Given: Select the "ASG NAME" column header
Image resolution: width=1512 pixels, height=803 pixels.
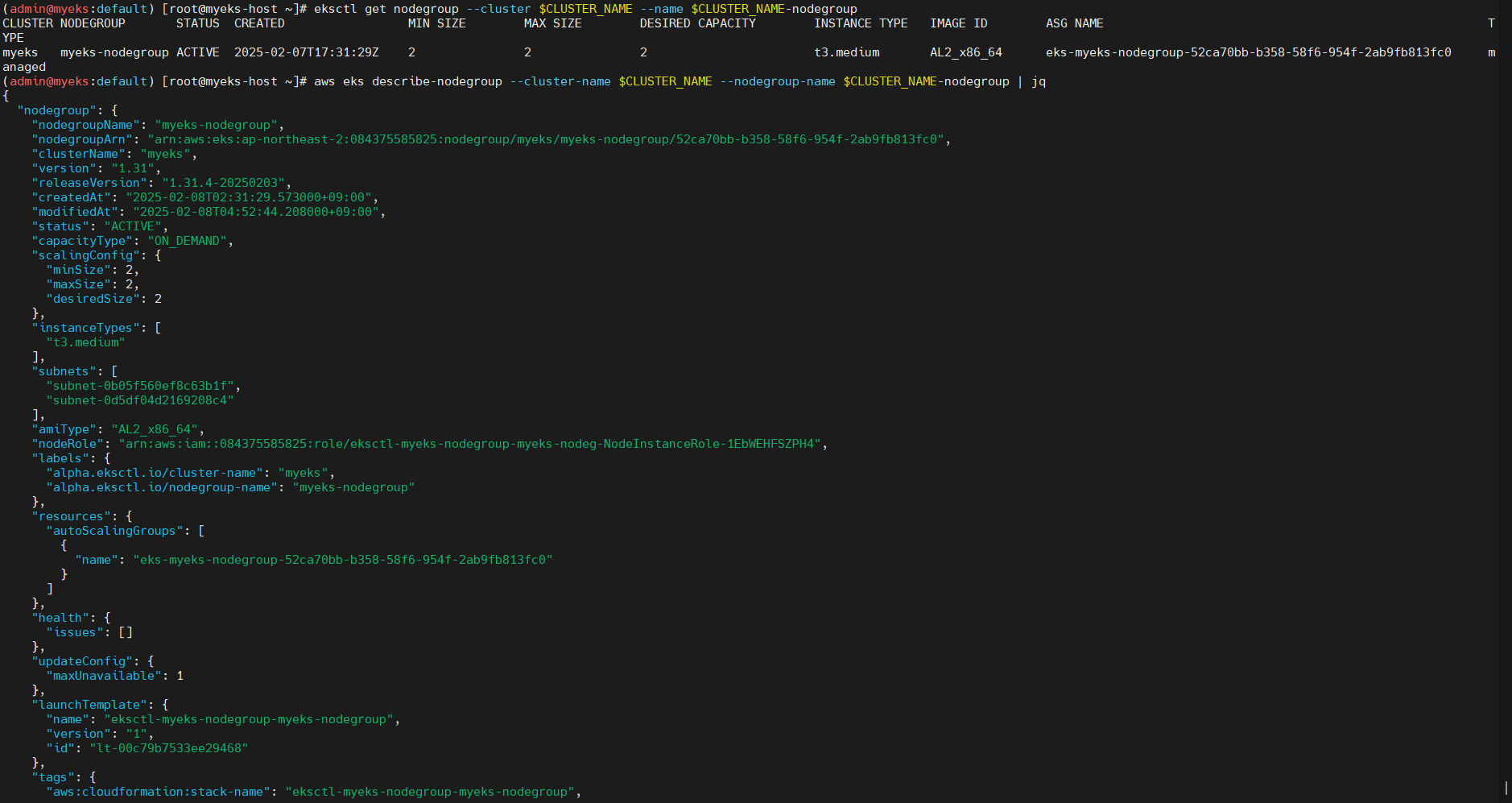Looking at the screenshot, I should click(1075, 23).
